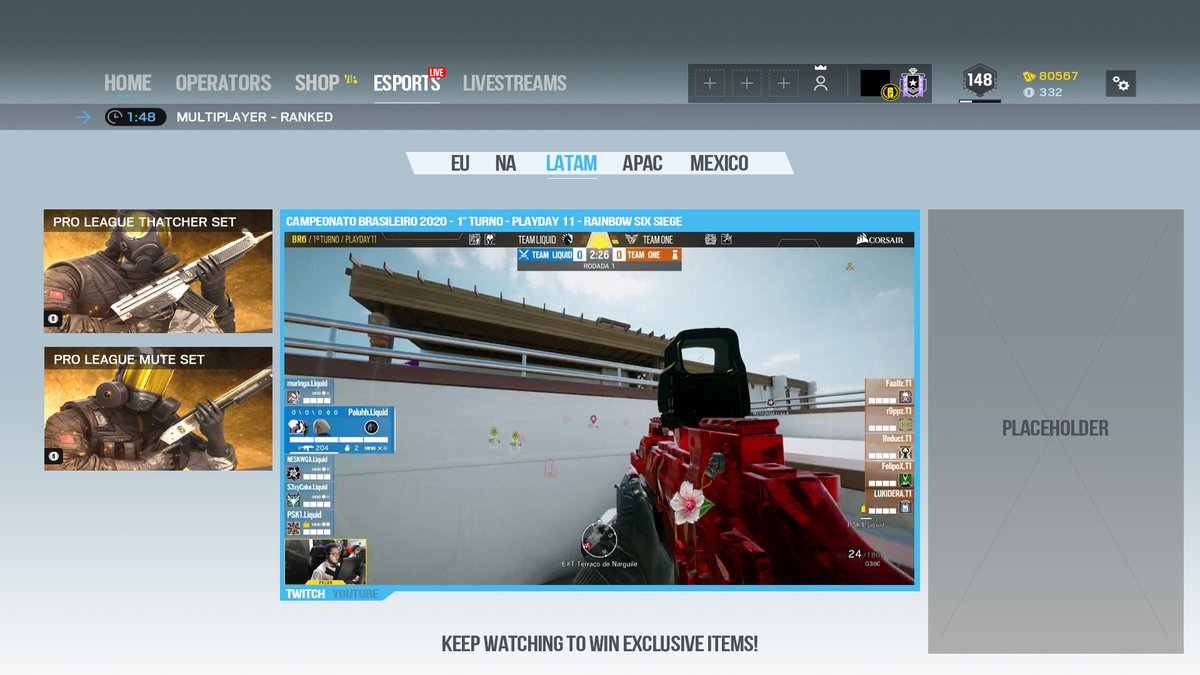Open the level 148 clearance badge
Image resolution: width=1200 pixels, height=675 pixels.
click(979, 81)
